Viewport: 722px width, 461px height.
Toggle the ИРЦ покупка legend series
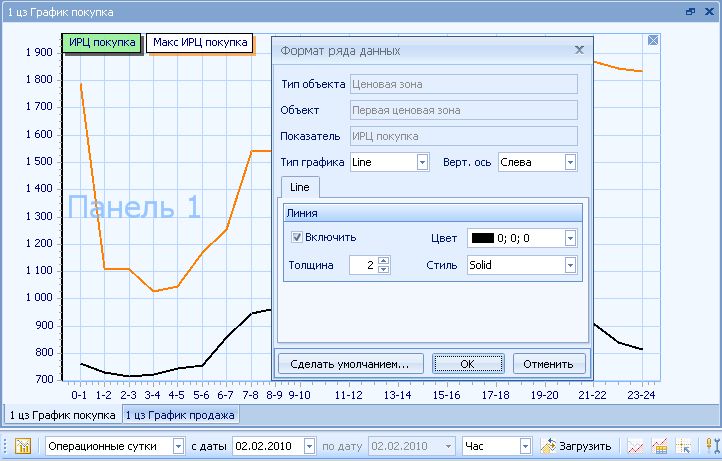[x=102, y=43]
